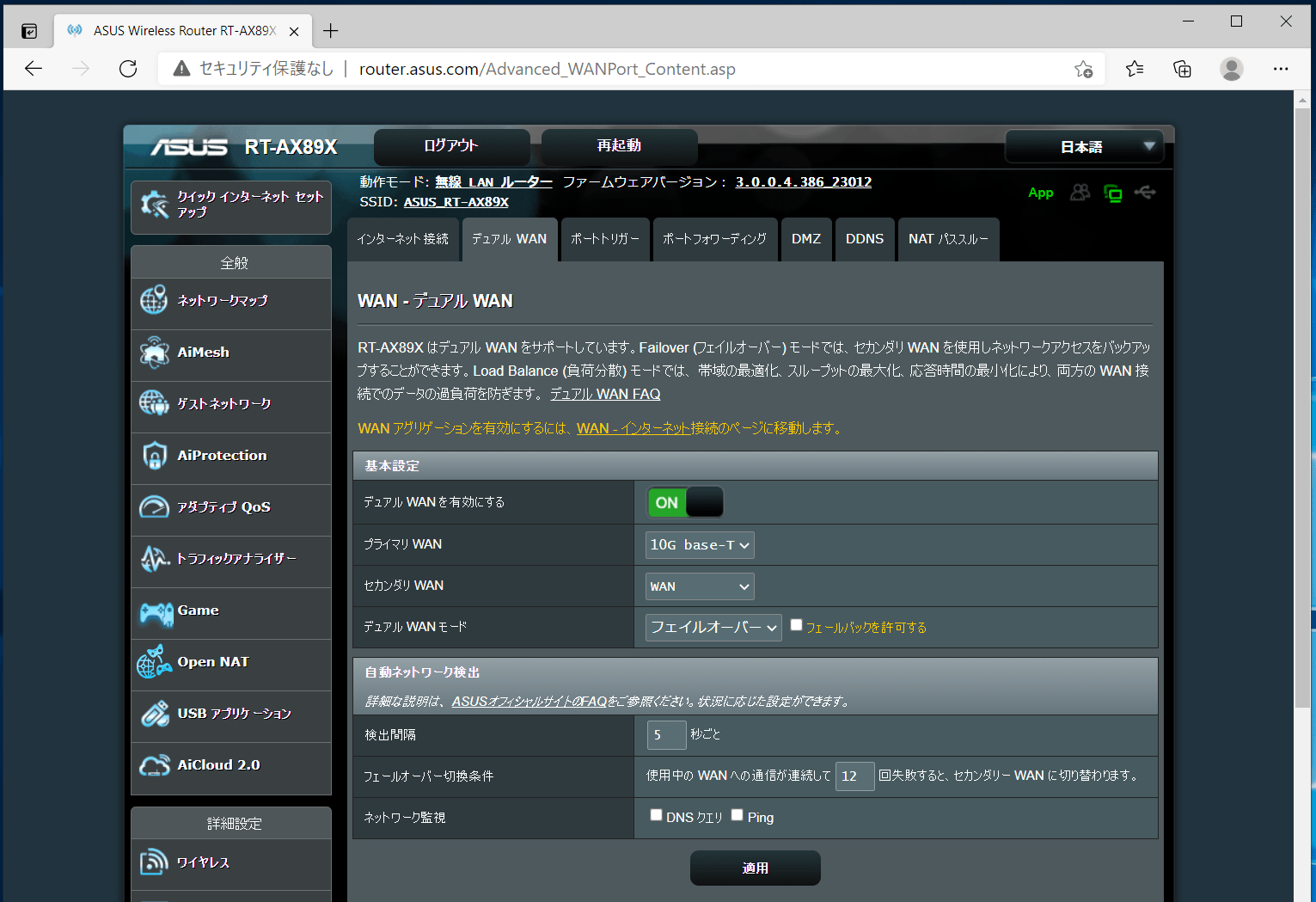The height and width of the screenshot is (902, 1316).
Task: Click the logout button
Action: tap(451, 146)
